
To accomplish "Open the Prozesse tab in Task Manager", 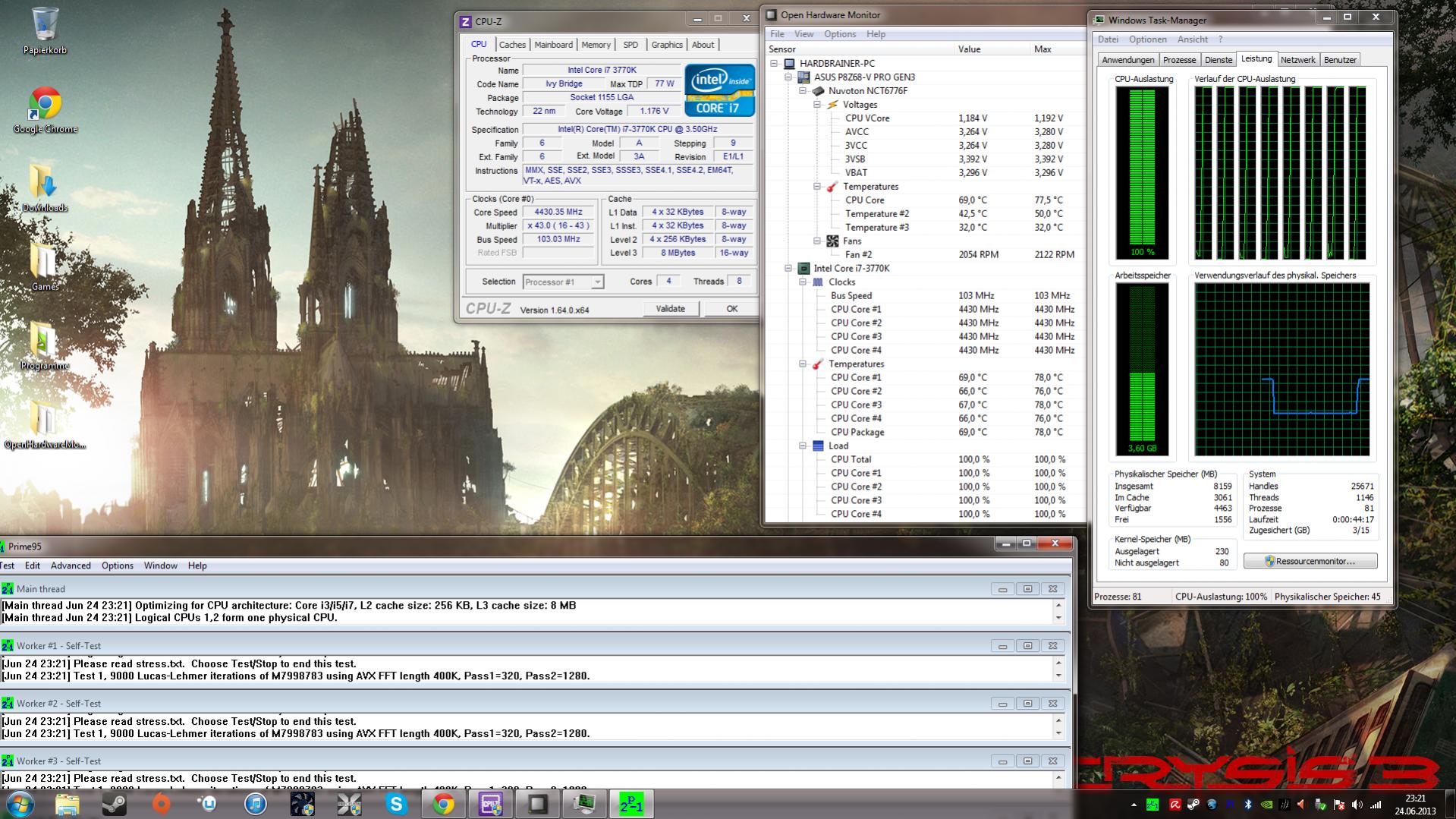I will pyautogui.click(x=1179, y=60).
